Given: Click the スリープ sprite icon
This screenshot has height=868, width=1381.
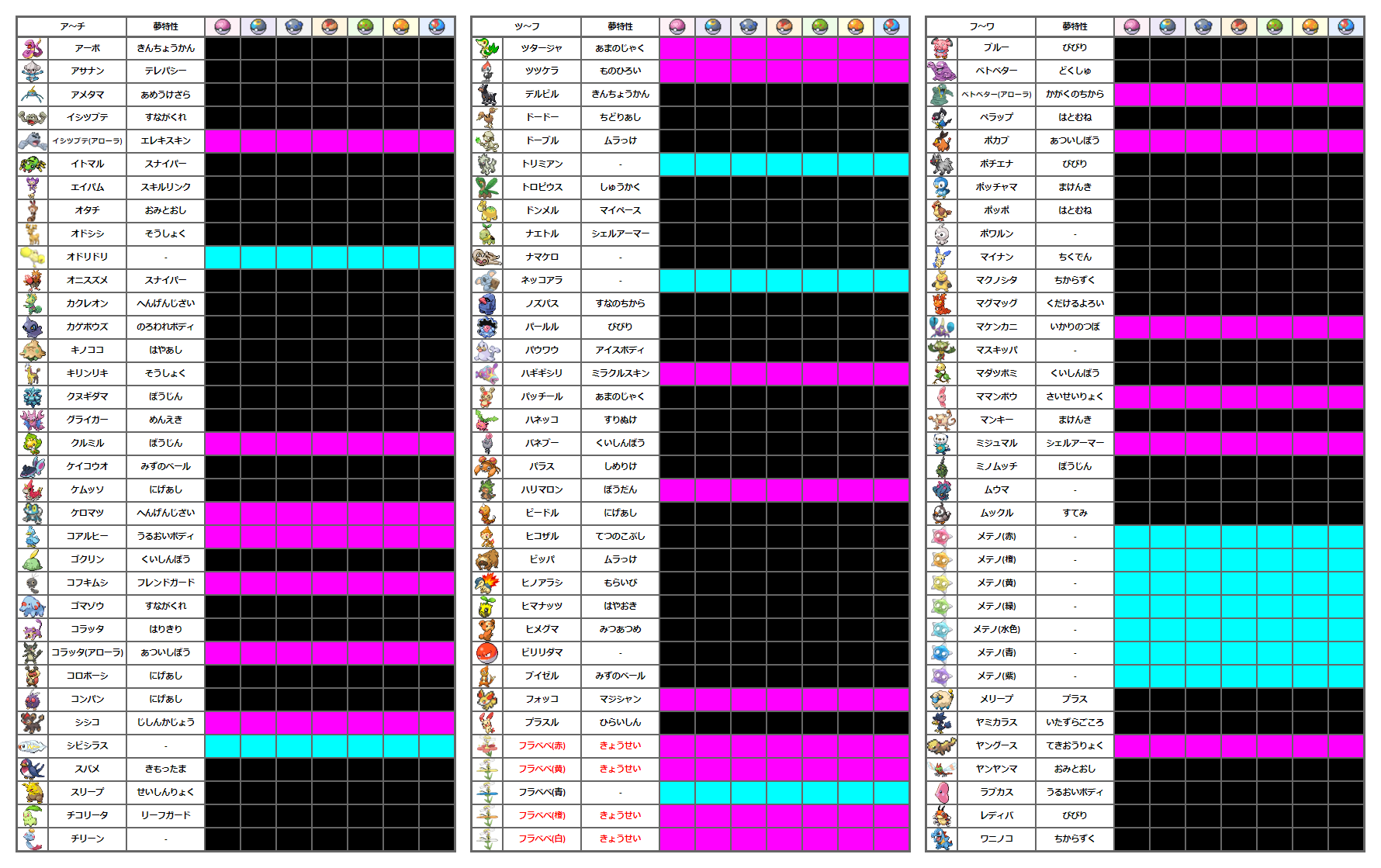Looking at the screenshot, I should point(33,792).
